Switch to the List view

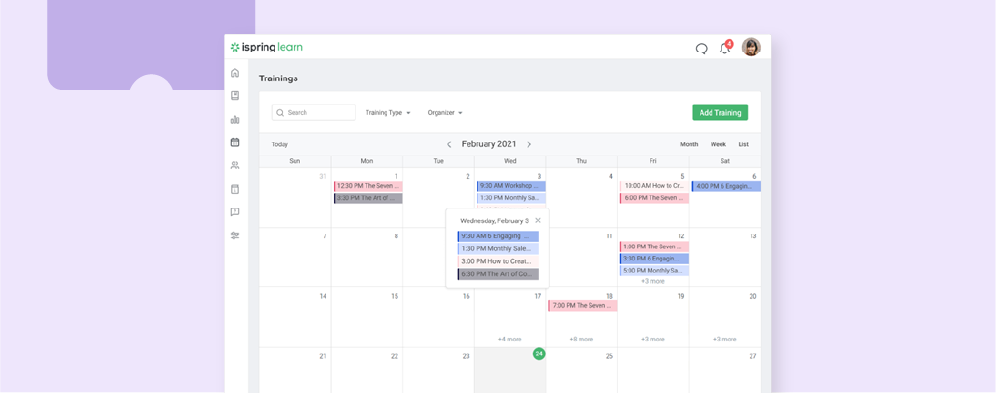click(x=743, y=144)
